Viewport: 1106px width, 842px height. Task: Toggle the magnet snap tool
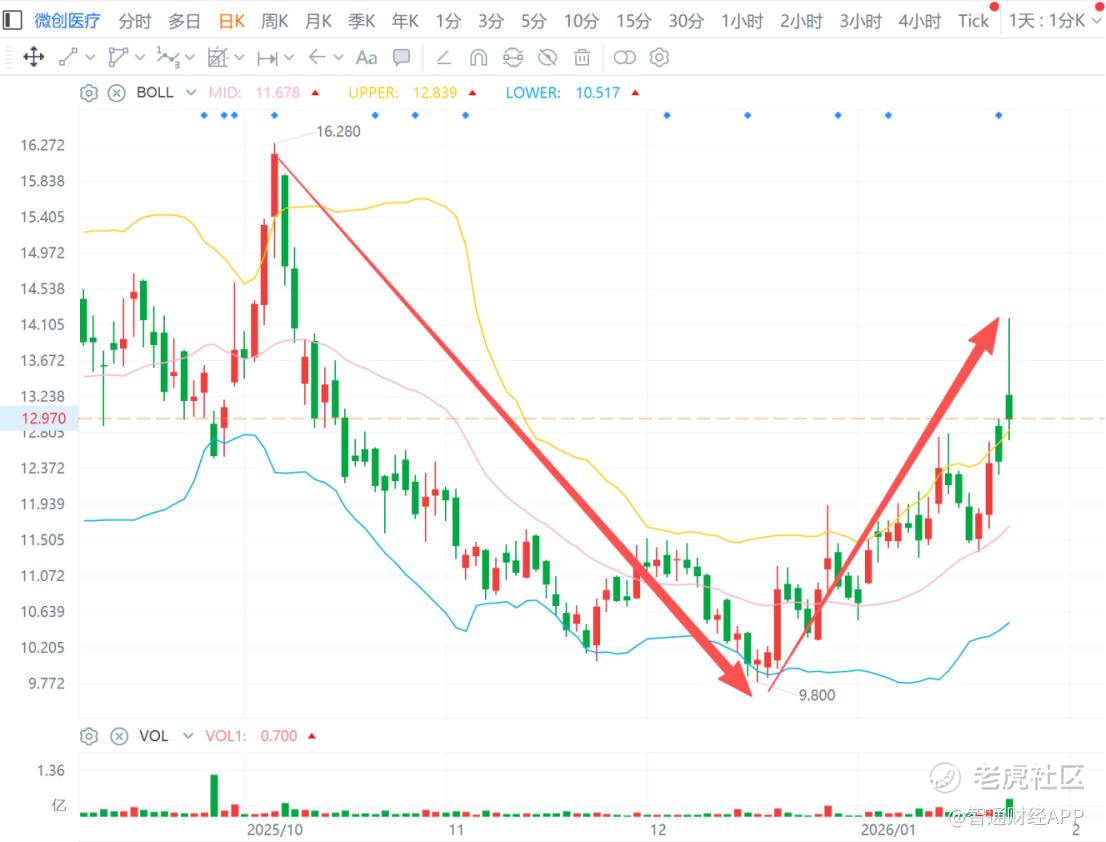(x=478, y=57)
